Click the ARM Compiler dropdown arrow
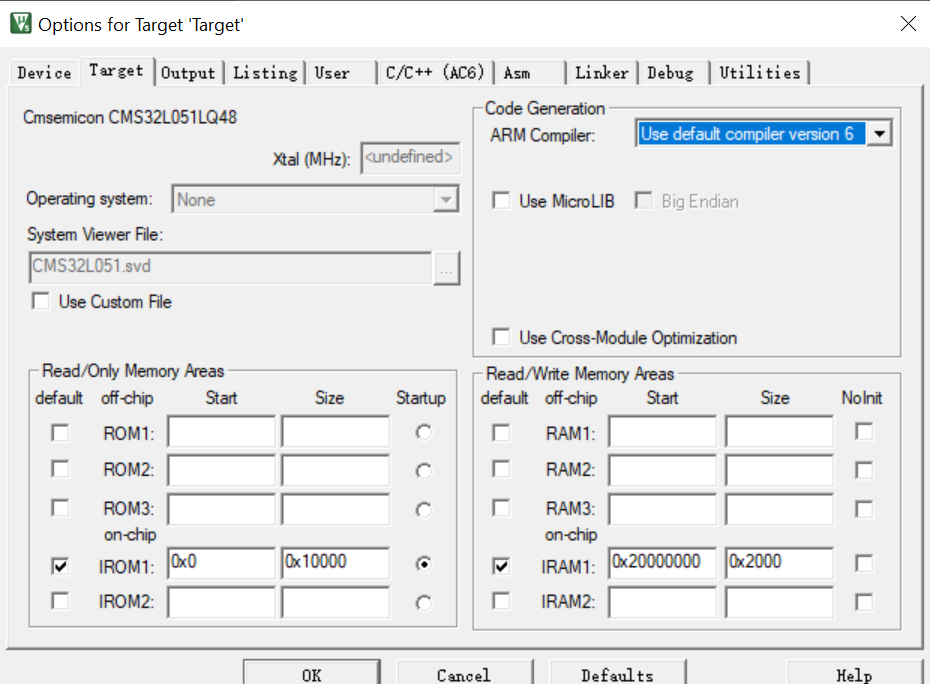930x684 pixels. (x=880, y=133)
